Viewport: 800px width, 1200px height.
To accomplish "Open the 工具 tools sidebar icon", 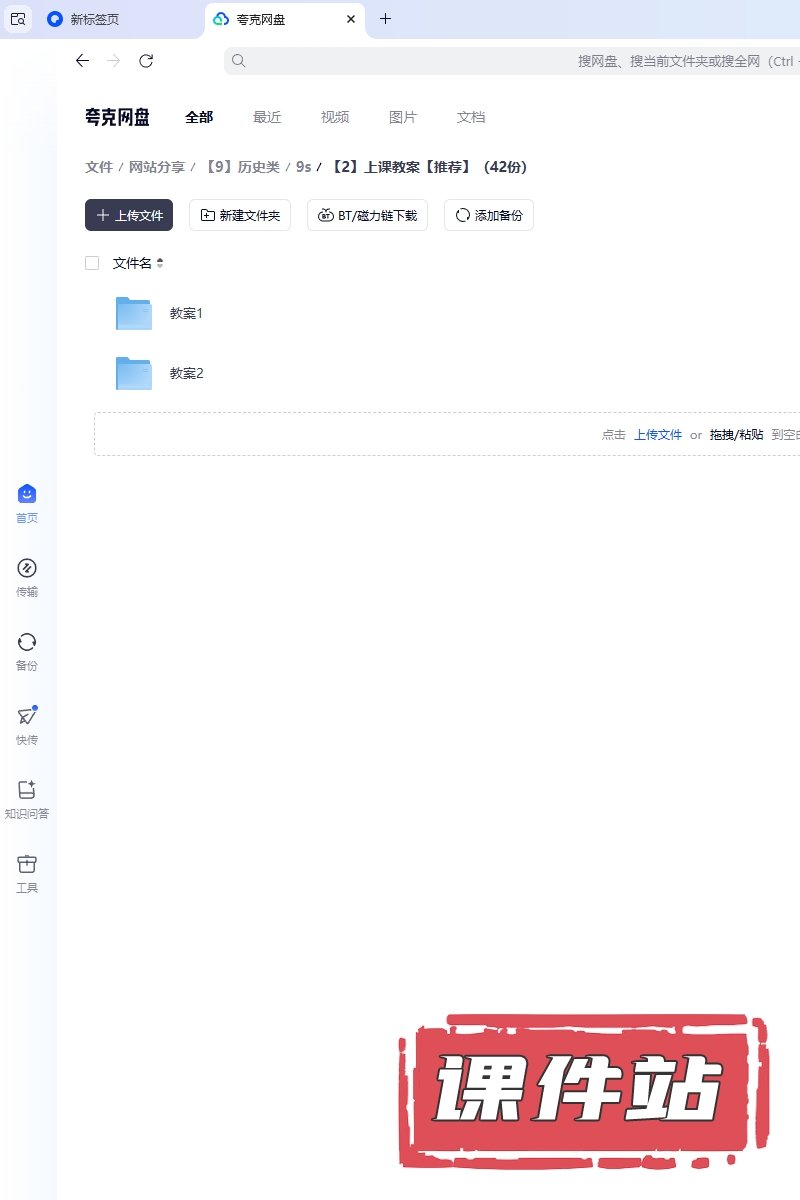I will click(27, 865).
